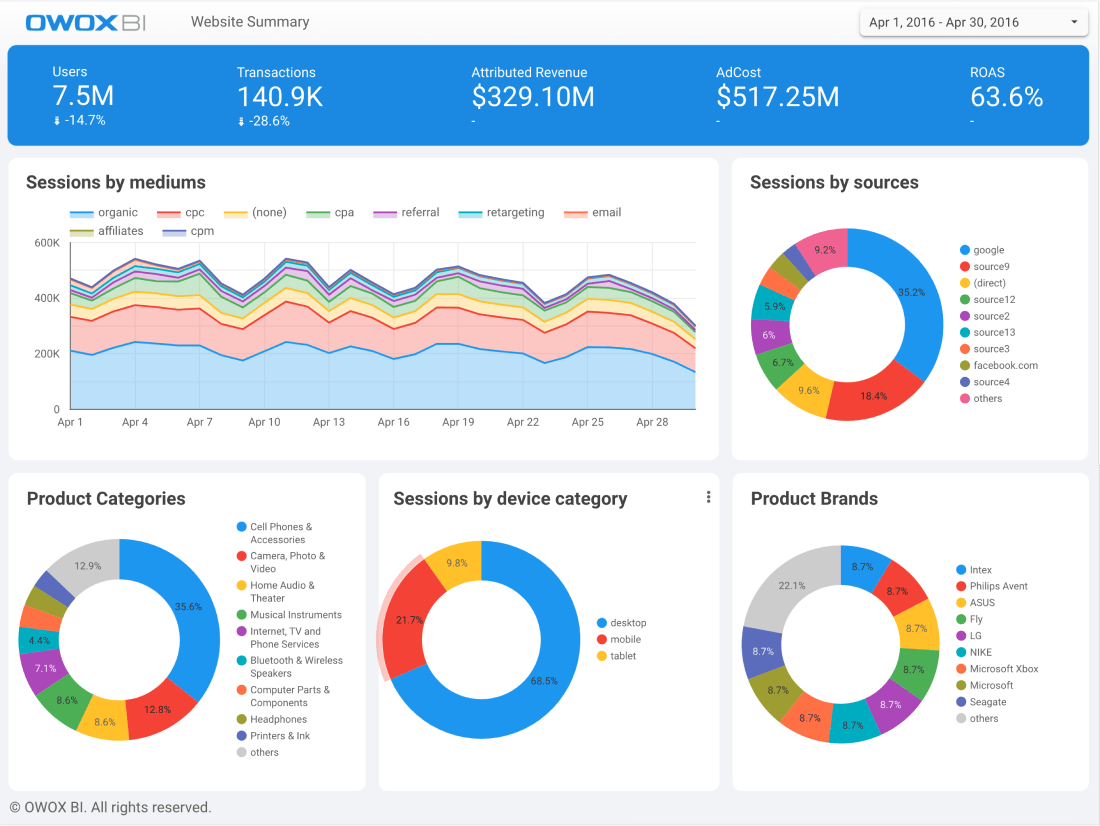Viewport: 1100px width, 826px height.
Task: Click the google legend entry in Sessions by sources
Action: [x=982, y=250]
